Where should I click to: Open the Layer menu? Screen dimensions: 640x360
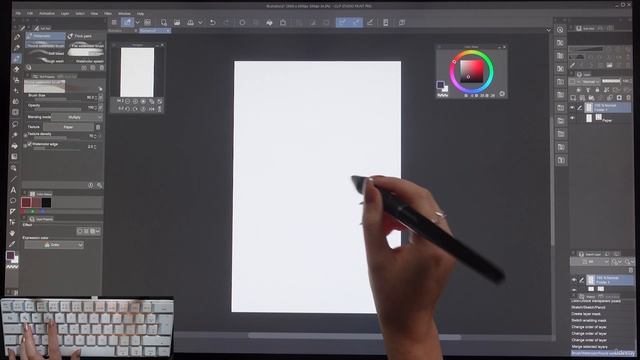click(65, 13)
